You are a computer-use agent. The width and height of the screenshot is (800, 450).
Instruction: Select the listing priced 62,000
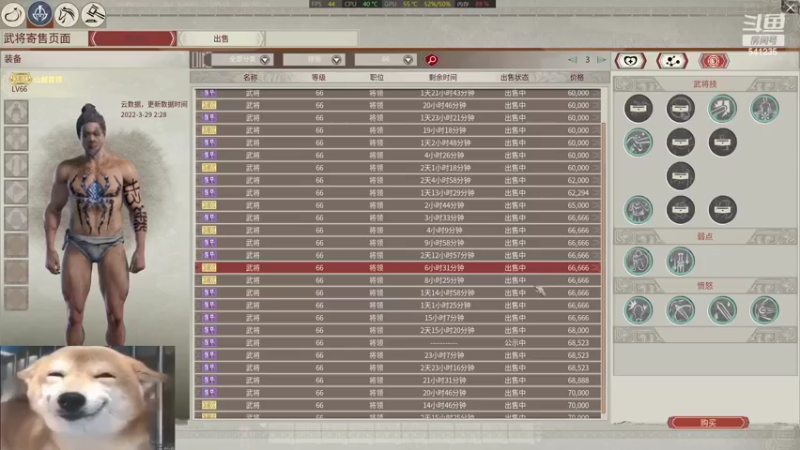pyautogui.click(x=397, y=180)
